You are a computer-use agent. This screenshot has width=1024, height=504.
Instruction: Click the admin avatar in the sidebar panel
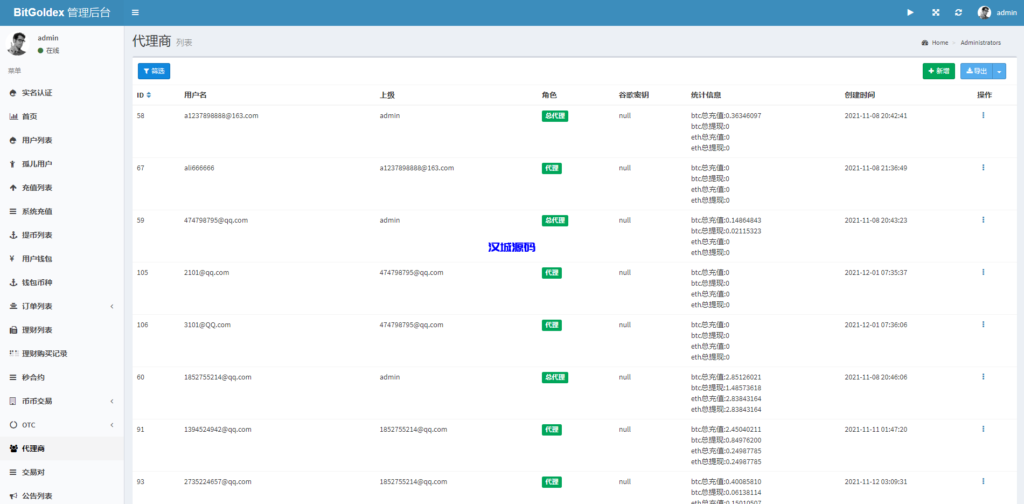[x=17, y=44]
